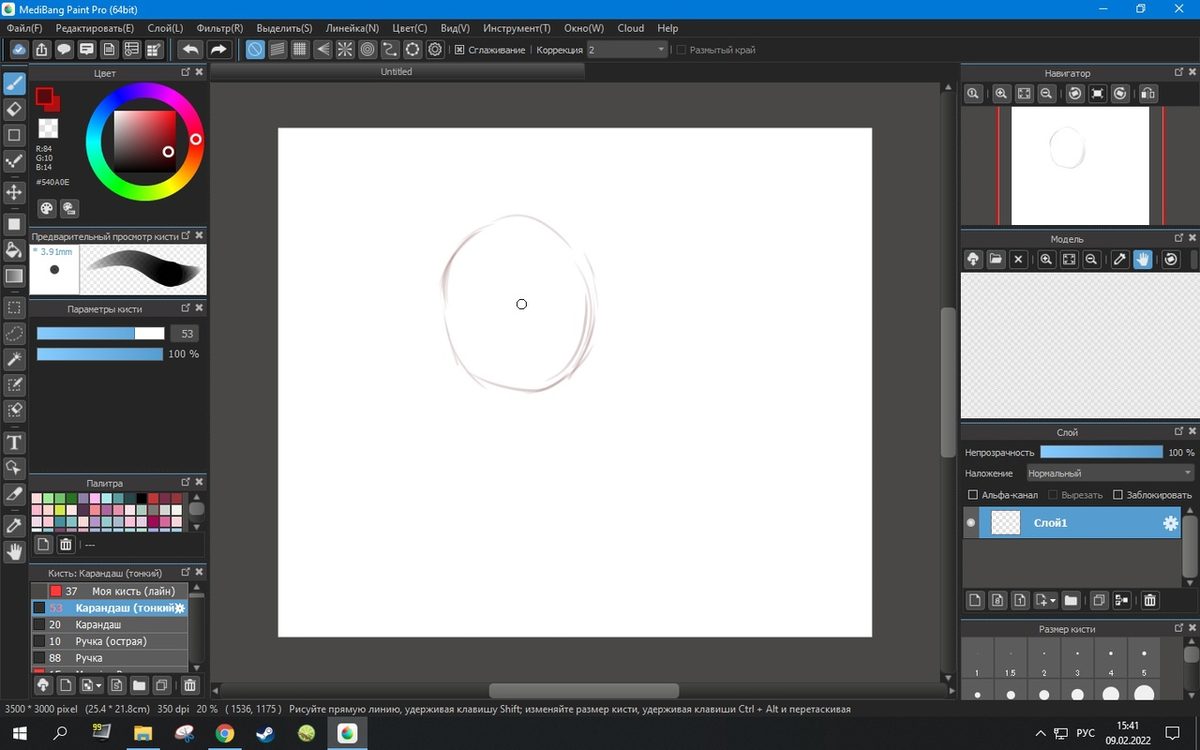Click the Непрозрачность opacity slider
Viewport: 1200px width, 750px height.
1100,453
